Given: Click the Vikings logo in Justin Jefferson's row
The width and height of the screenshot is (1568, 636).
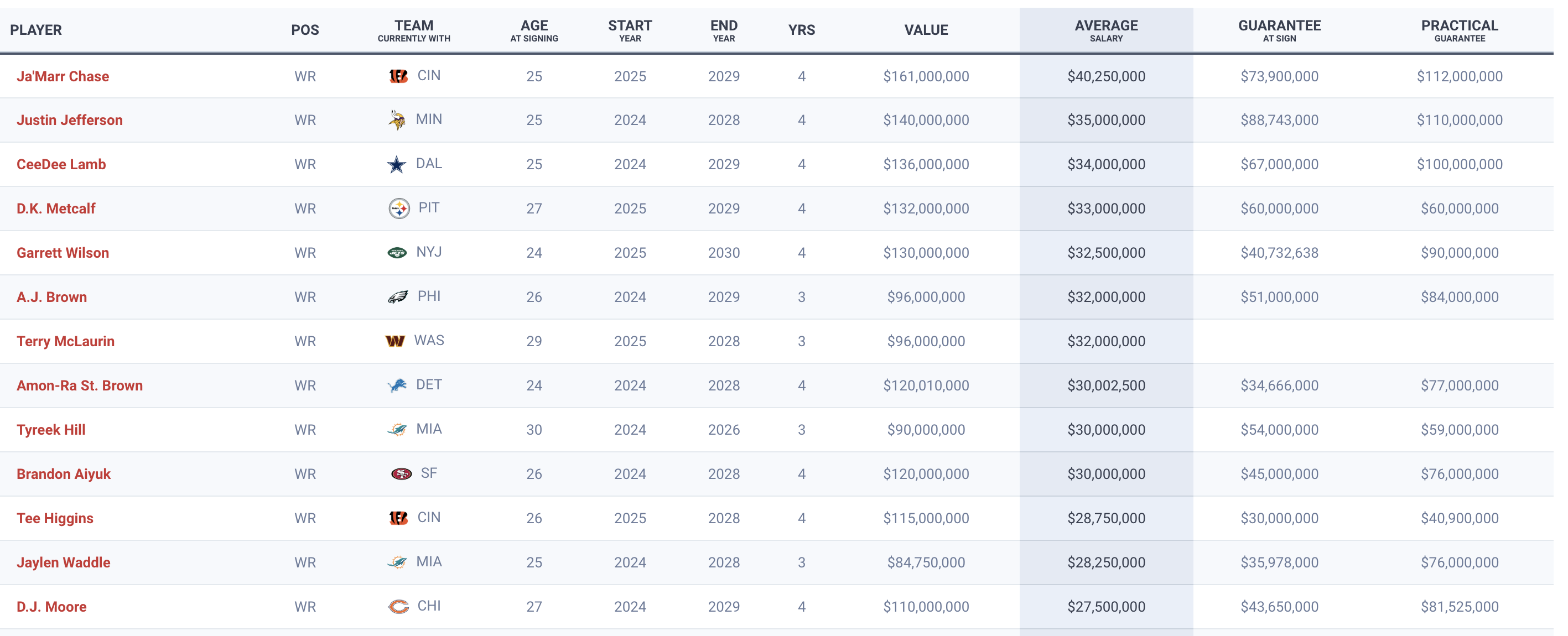Looking at the screenshot, I should click(x=397, y=120).
